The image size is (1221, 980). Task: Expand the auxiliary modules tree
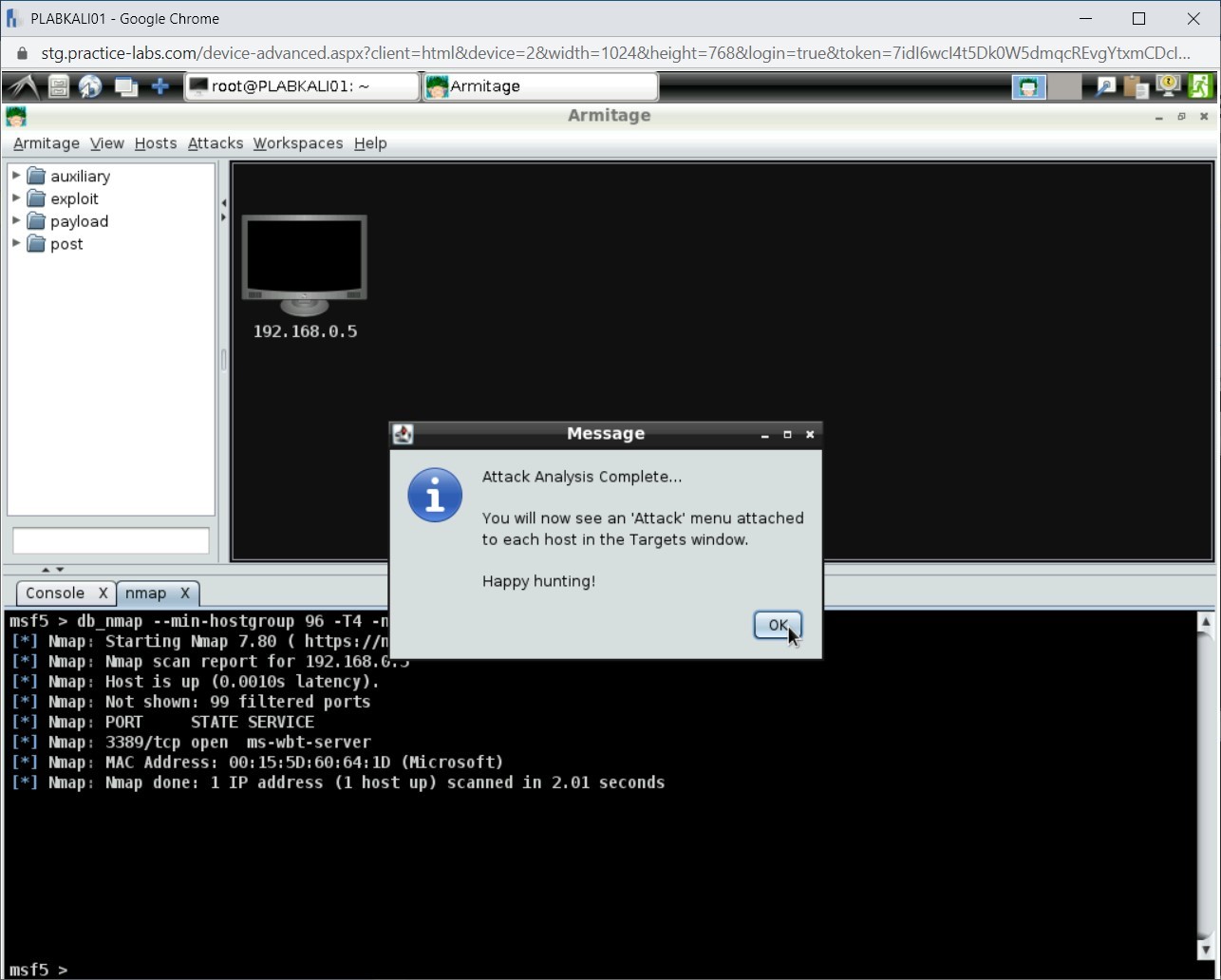pyautogui.click(x=15, y=176)
